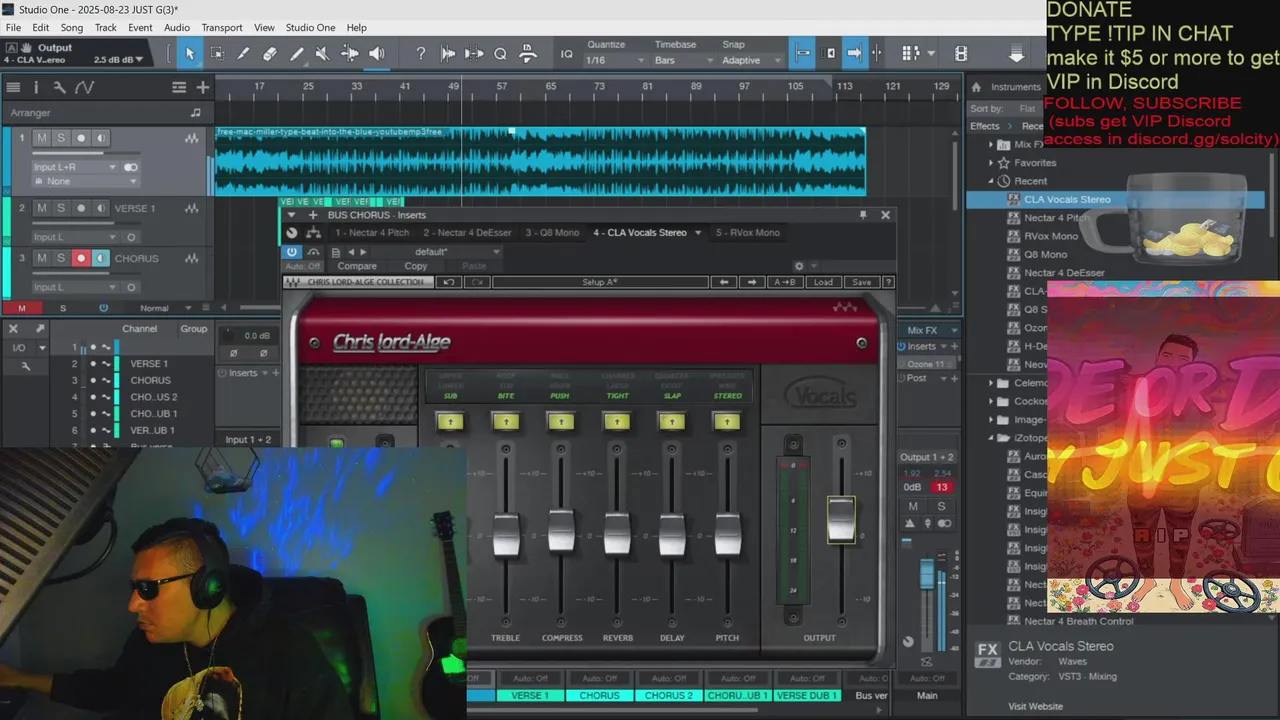Viewport: 1280px width, 720px height.
Task: Click the OUTPUT fader handle
Action: pos(841,518)
